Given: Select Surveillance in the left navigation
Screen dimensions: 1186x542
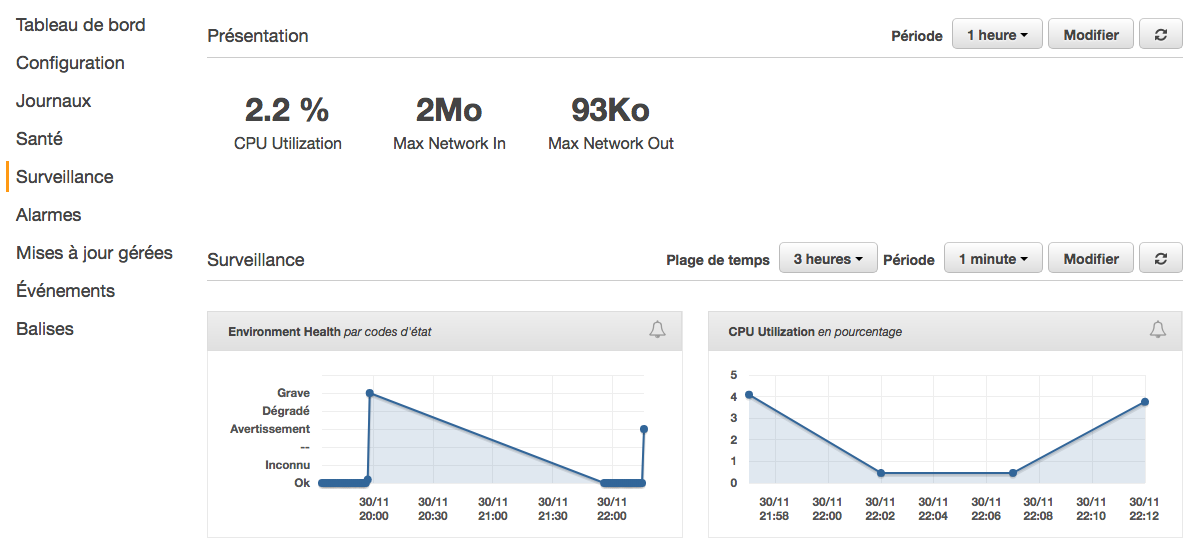Looking at the screenshot, I should [x=65, y=177].
